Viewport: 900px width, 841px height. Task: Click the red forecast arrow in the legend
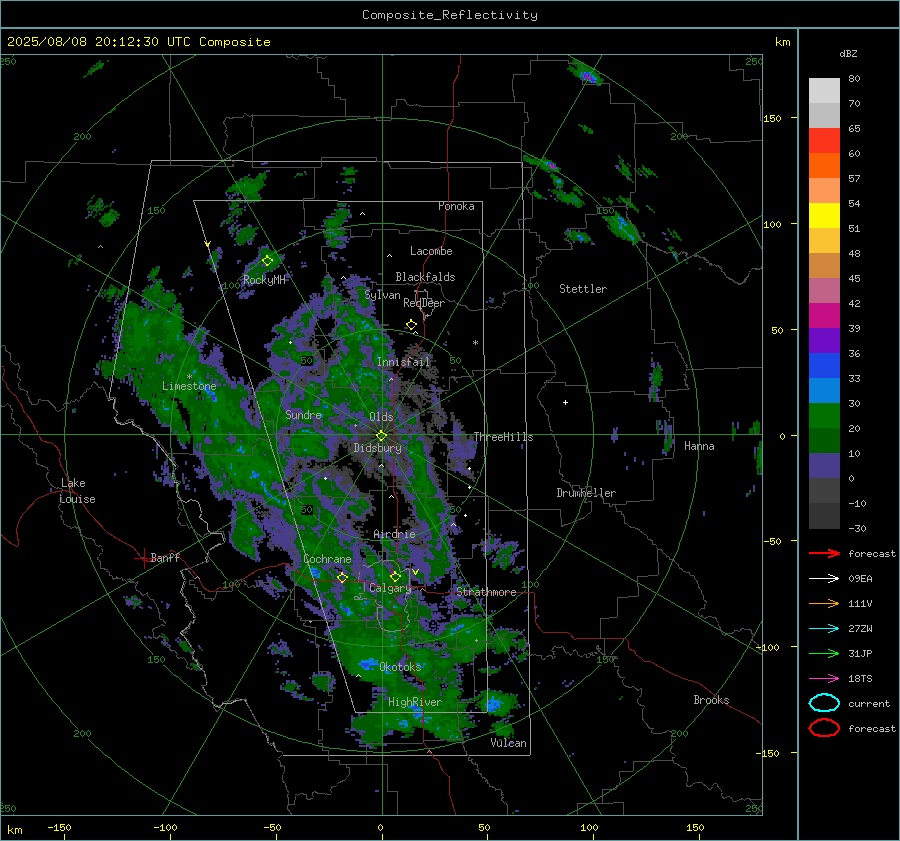(824, 553)
